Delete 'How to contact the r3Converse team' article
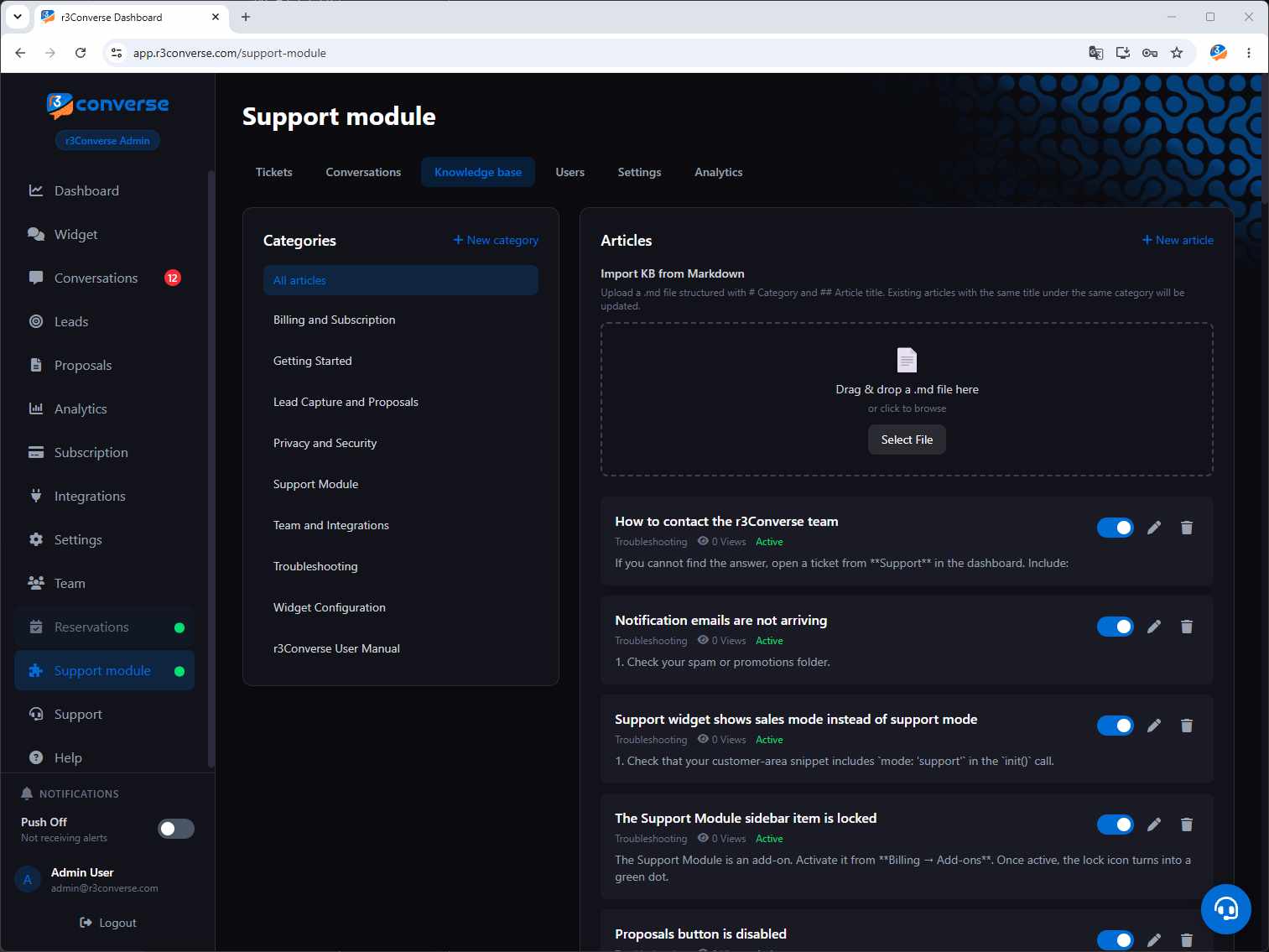 [x=1187, y=528]
